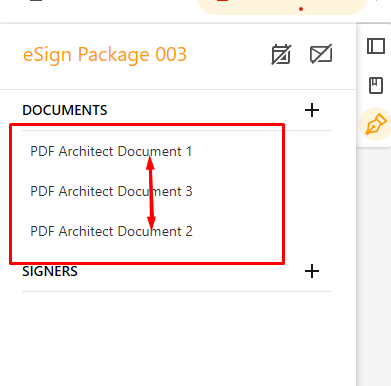Select PDF Architect Document 1
Viewport: 391px width, 386px height.
point(111,151)
